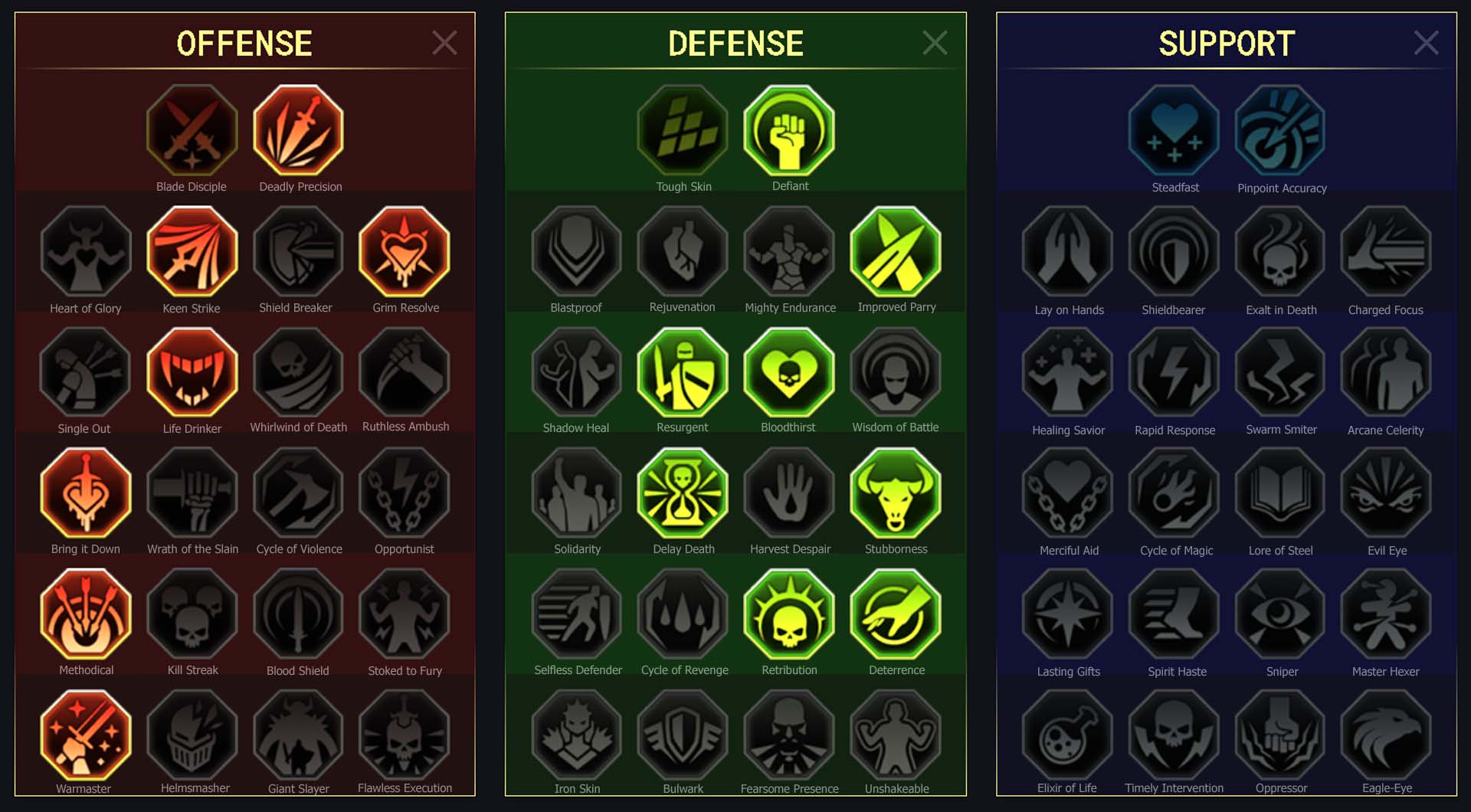The image size is (1471, 812).
Task: Select the Defiant mastery icon
Action: click(x=789, y=130)
